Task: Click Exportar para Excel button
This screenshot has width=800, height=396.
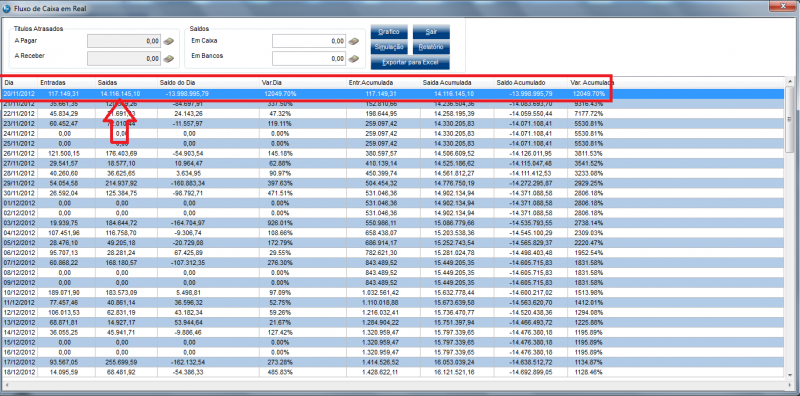Action: [x=410, y=63]
